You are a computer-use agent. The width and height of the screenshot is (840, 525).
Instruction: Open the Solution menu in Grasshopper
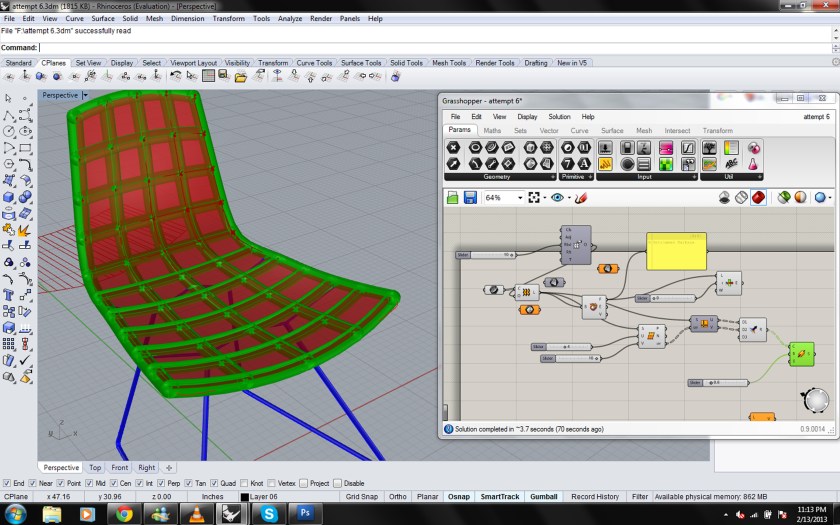pos(559,117)
